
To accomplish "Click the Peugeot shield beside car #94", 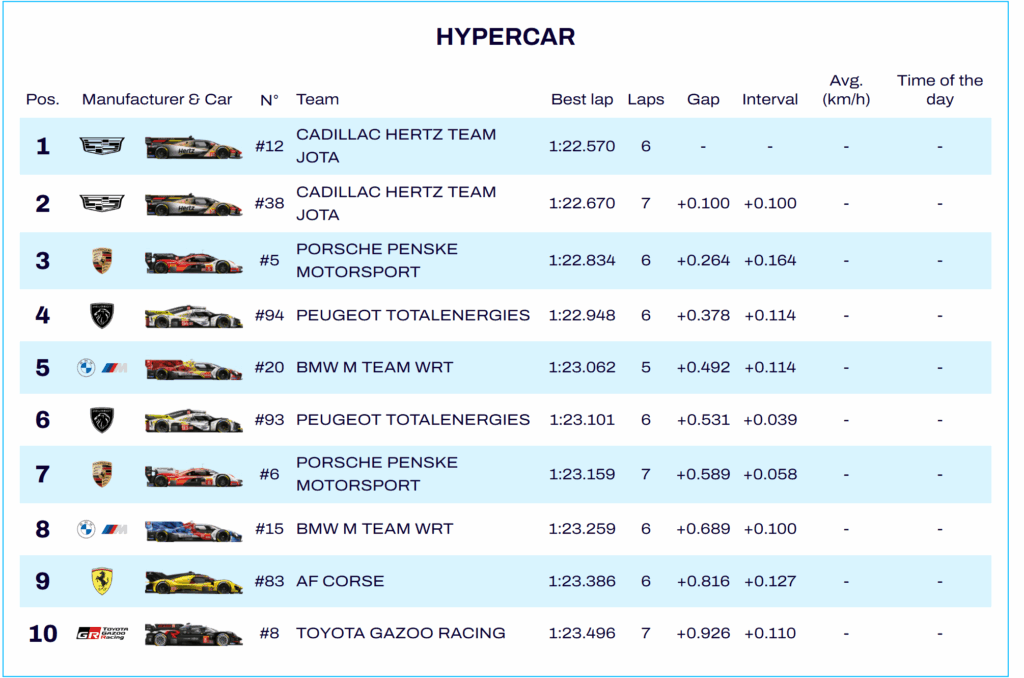I will [102, 315].
